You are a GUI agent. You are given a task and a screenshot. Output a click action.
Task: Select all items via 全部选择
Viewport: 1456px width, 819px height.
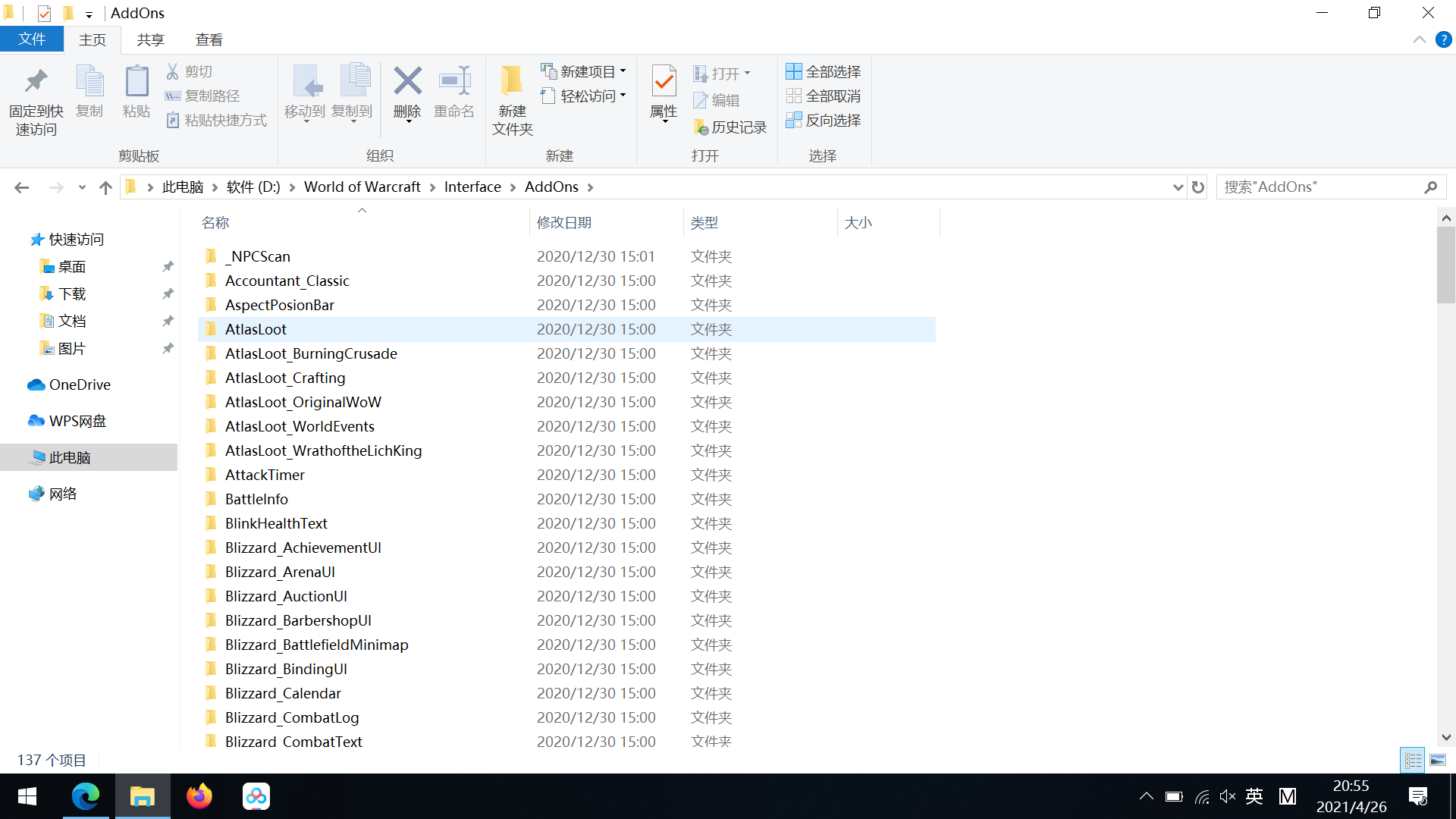824,71
